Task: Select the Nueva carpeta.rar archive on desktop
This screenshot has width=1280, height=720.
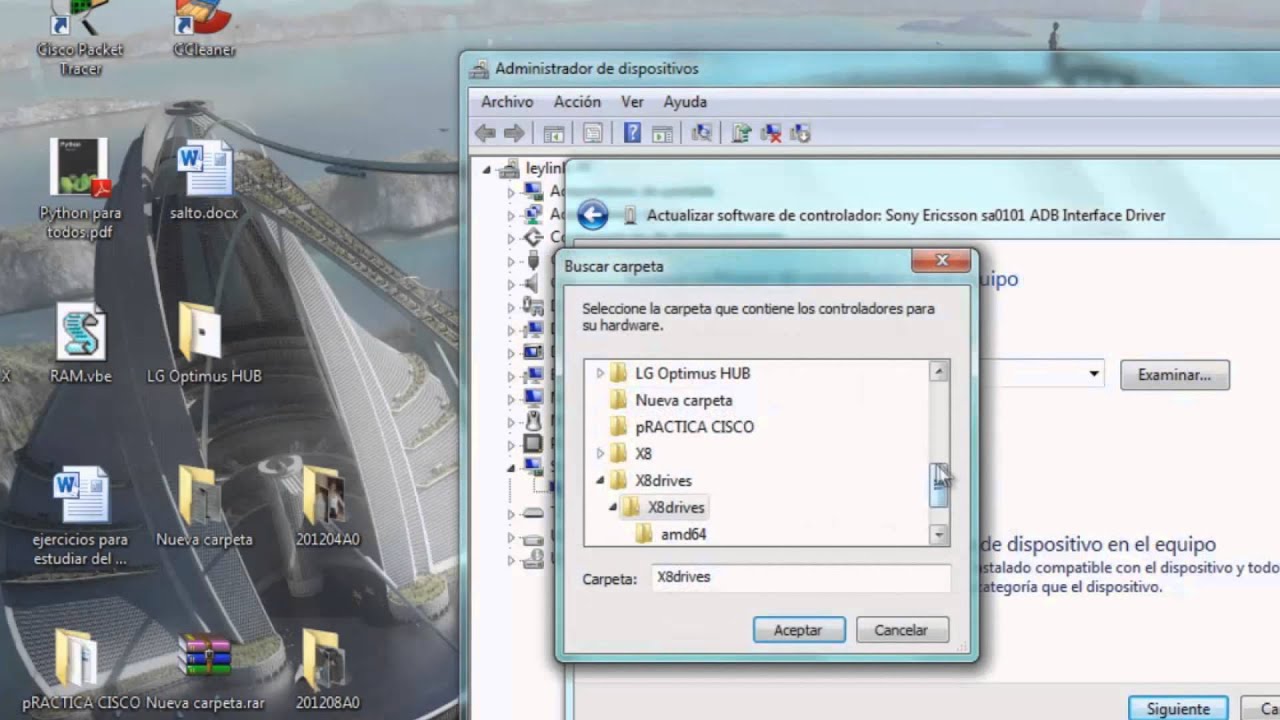Action: click(204, 672)
